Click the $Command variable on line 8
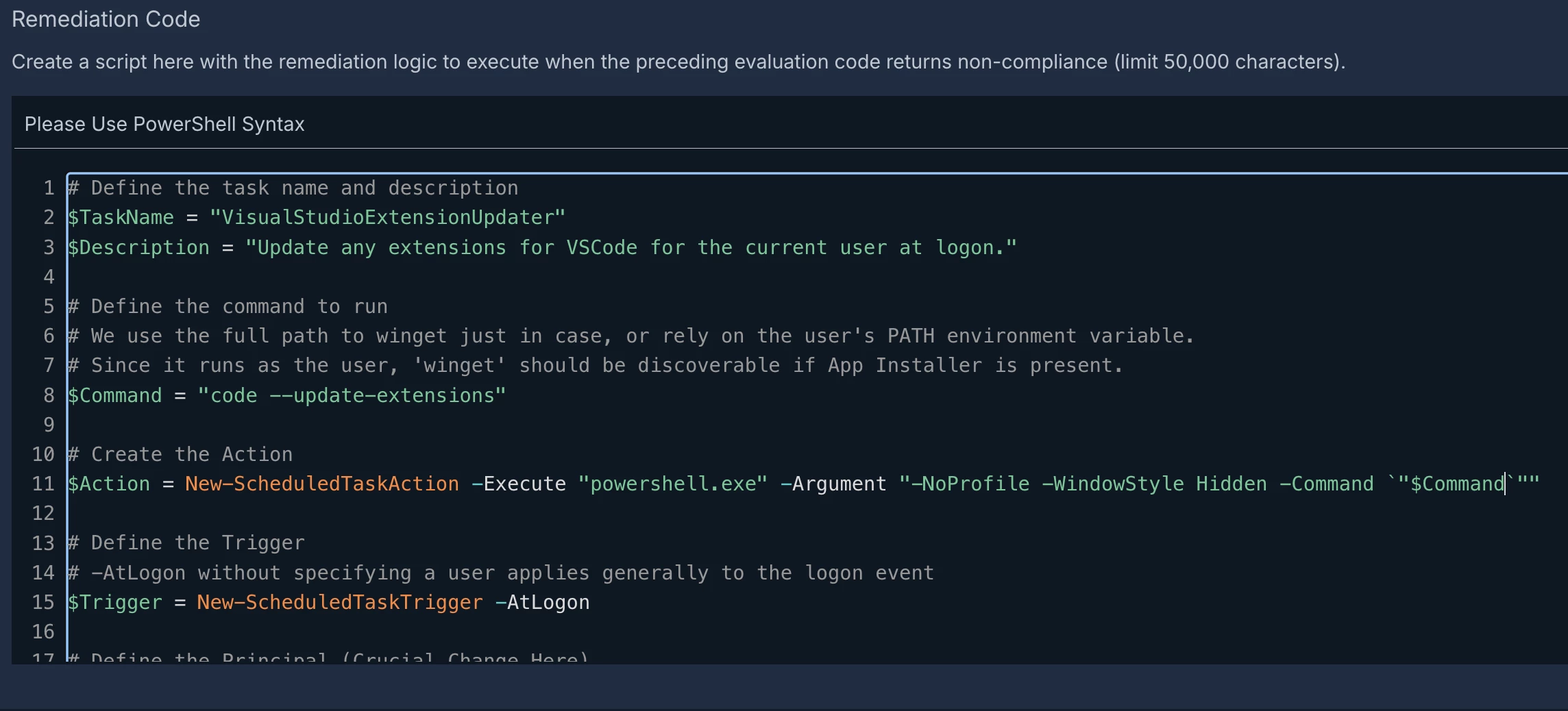 click(x=114, y=395)
